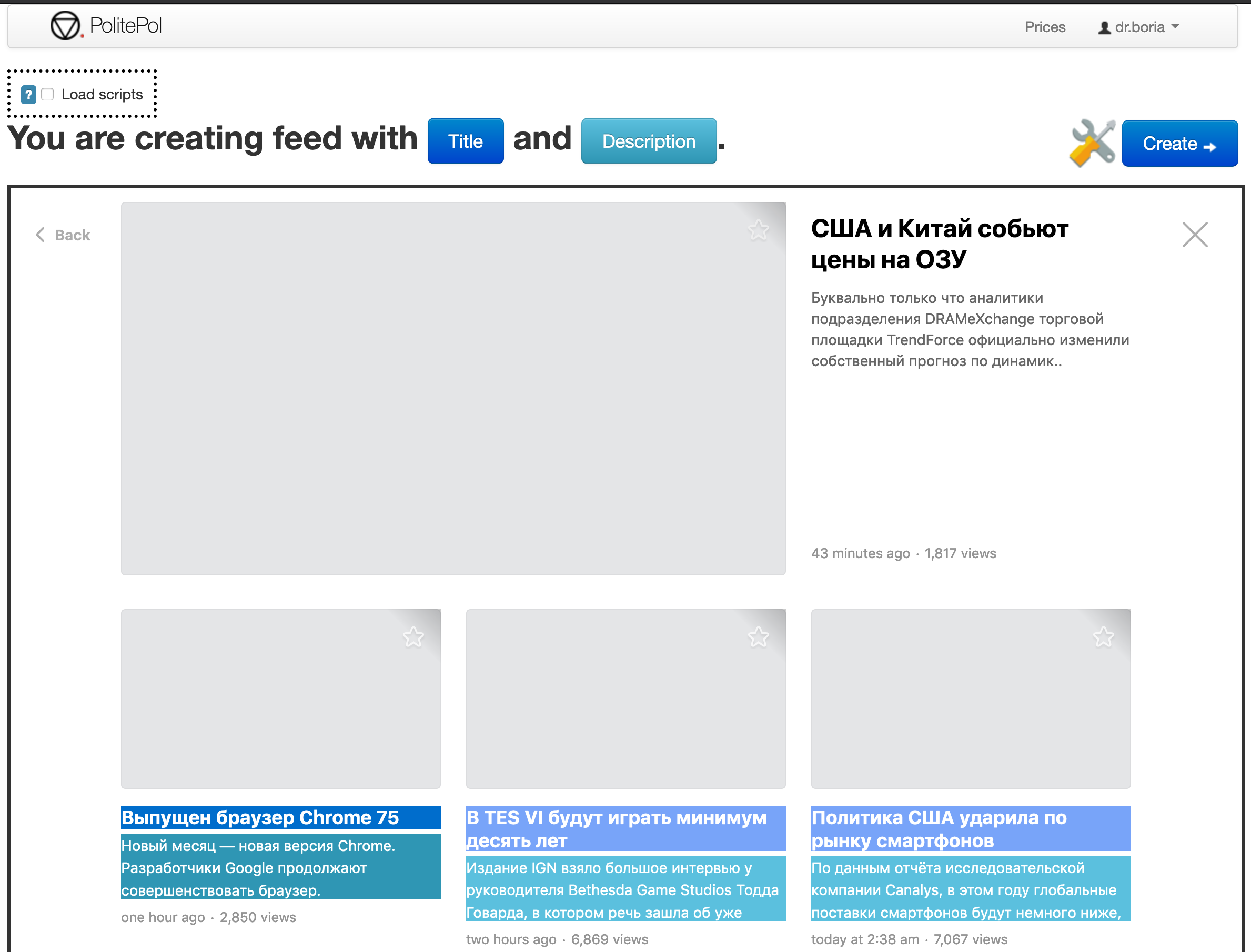The height and width of the screenshot is (952, 1251).
Task: Click star icon on large featured image
Action: tap(758, 230)
